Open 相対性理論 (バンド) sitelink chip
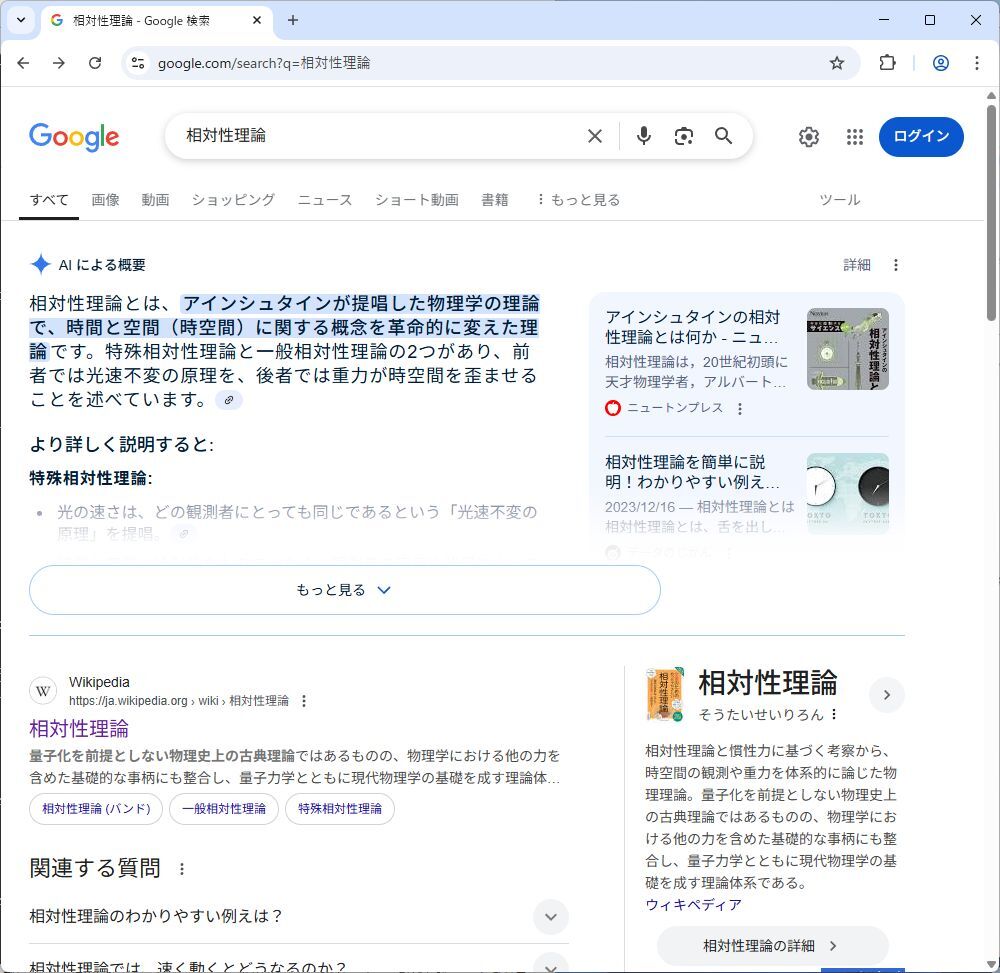This screenshot has width=1000, height=973. point(96,808)
